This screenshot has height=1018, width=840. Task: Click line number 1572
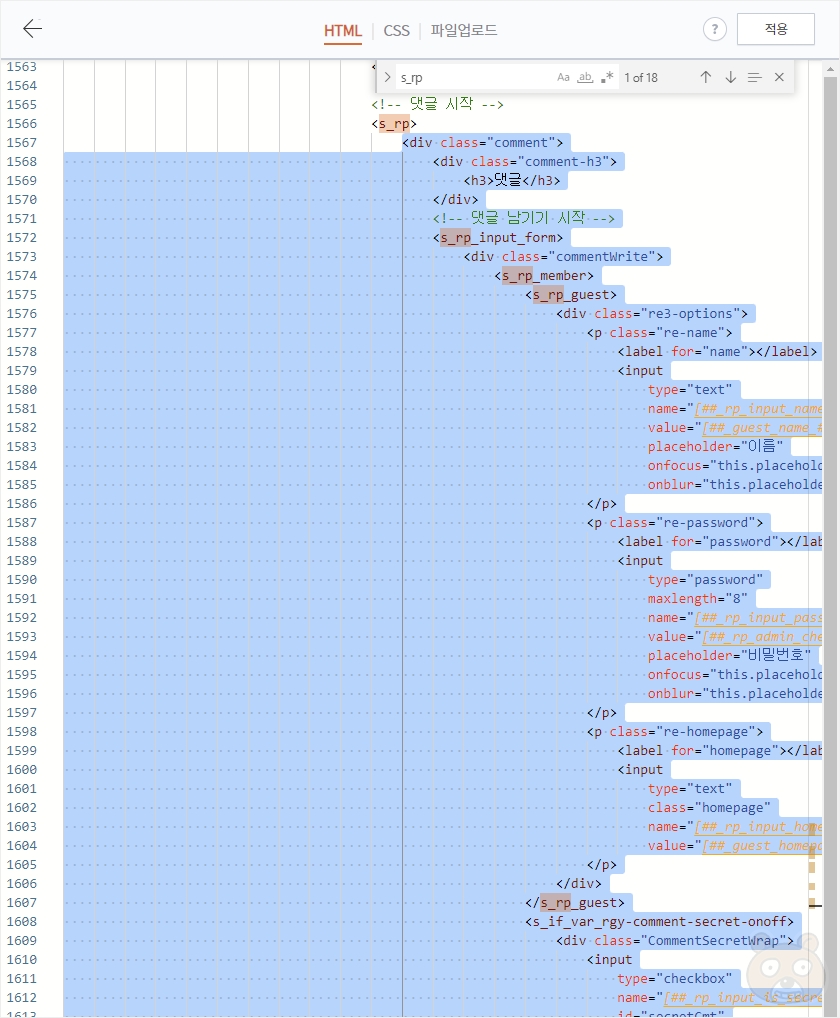22,238
